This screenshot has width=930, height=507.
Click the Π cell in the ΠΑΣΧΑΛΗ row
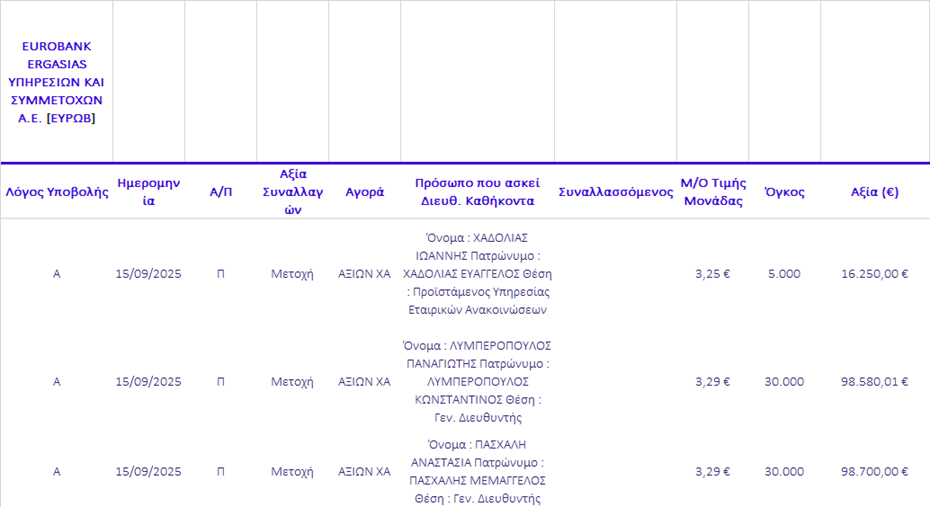[221, 472]
